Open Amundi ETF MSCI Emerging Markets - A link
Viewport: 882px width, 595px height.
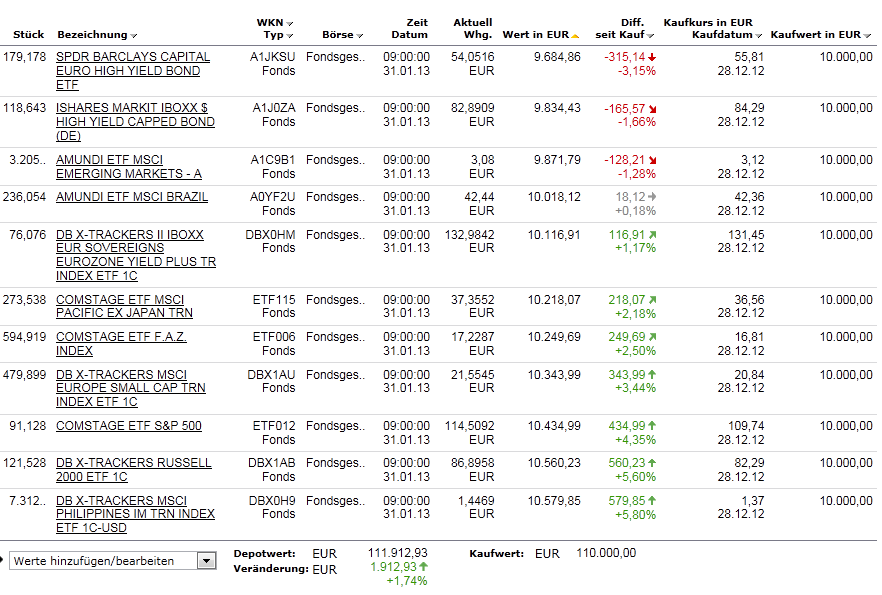[129, 166]
